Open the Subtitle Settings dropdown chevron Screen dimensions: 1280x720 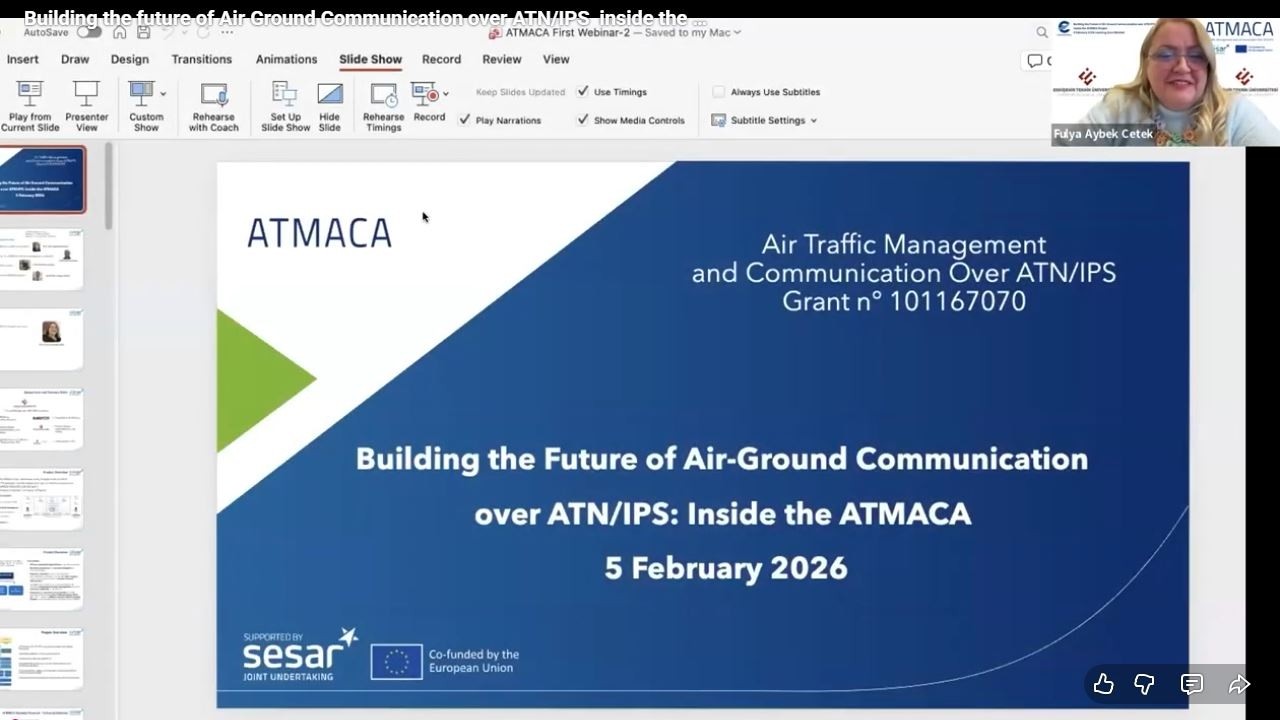point(813,120)
